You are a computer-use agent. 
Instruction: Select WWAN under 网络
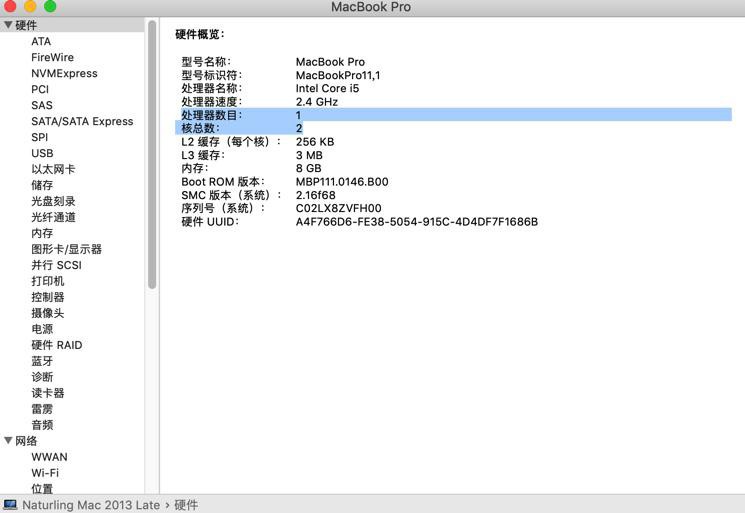click(x=49, y=457)
